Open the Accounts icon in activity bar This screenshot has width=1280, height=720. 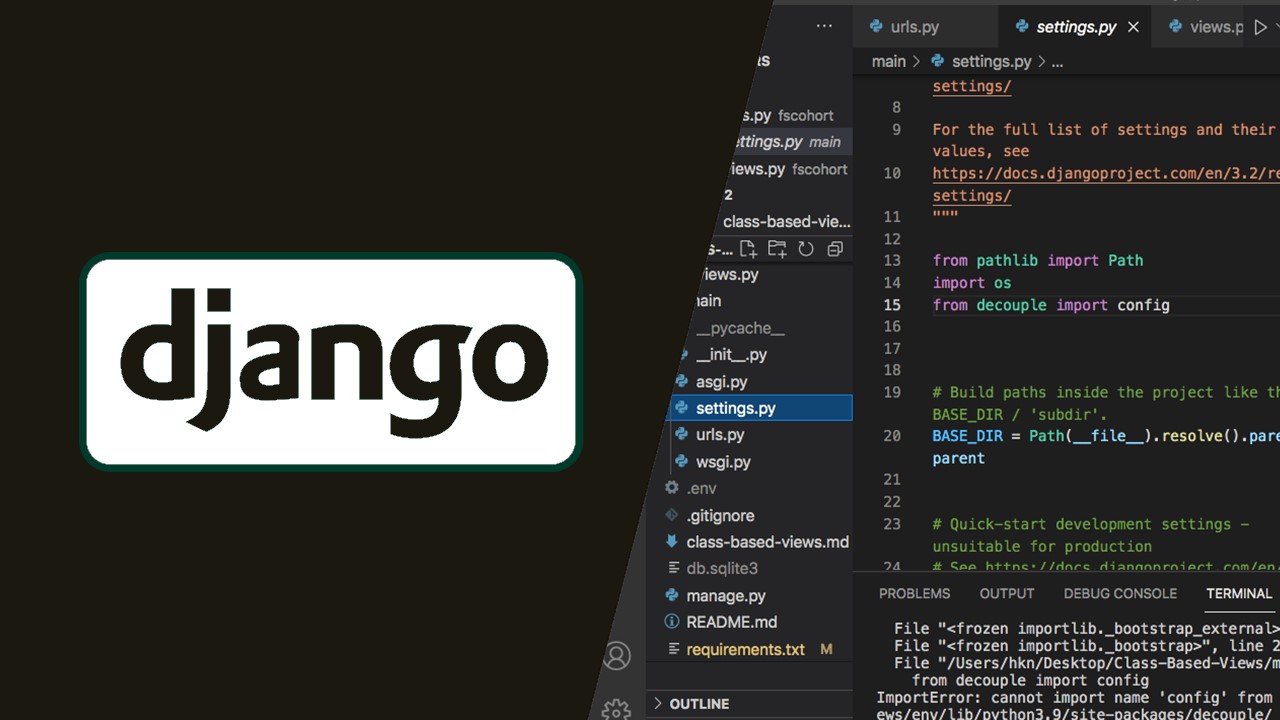[617, 656]
